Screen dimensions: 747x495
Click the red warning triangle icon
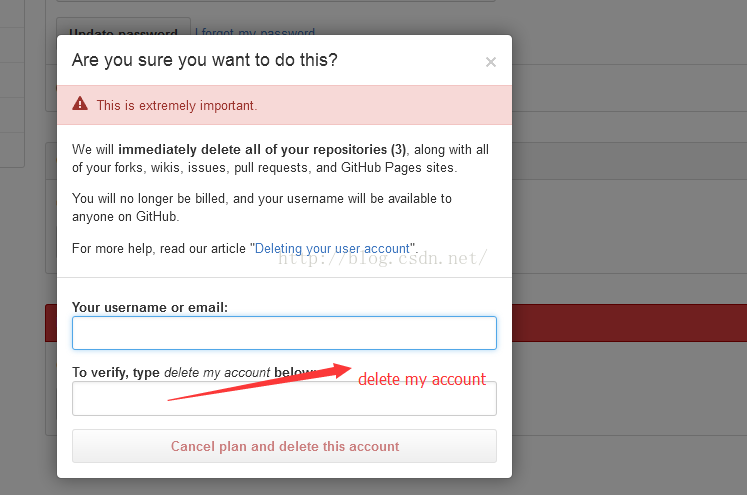point(80,103)
